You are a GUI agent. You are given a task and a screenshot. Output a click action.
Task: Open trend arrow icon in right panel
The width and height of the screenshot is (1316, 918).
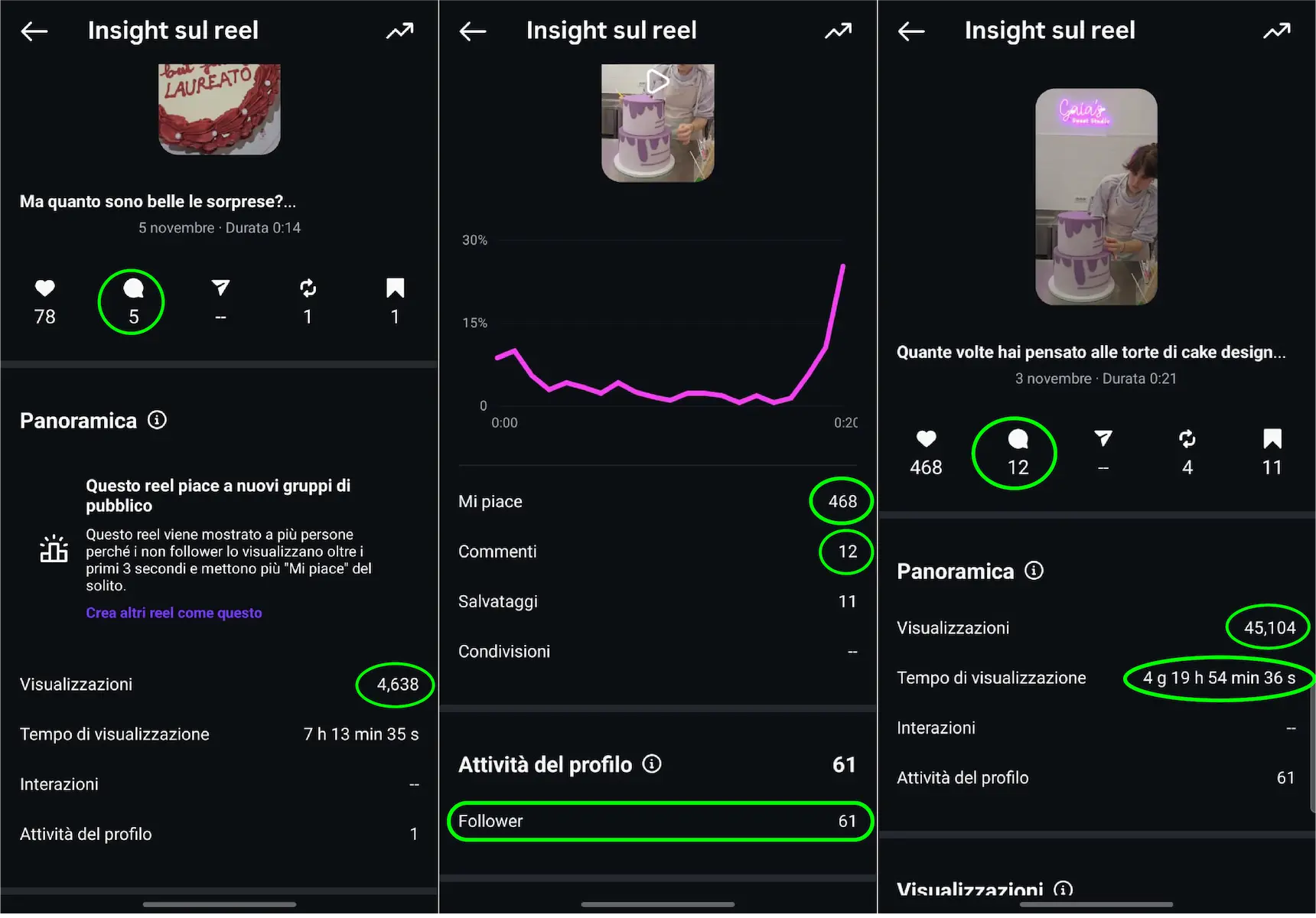point(1276,31)
